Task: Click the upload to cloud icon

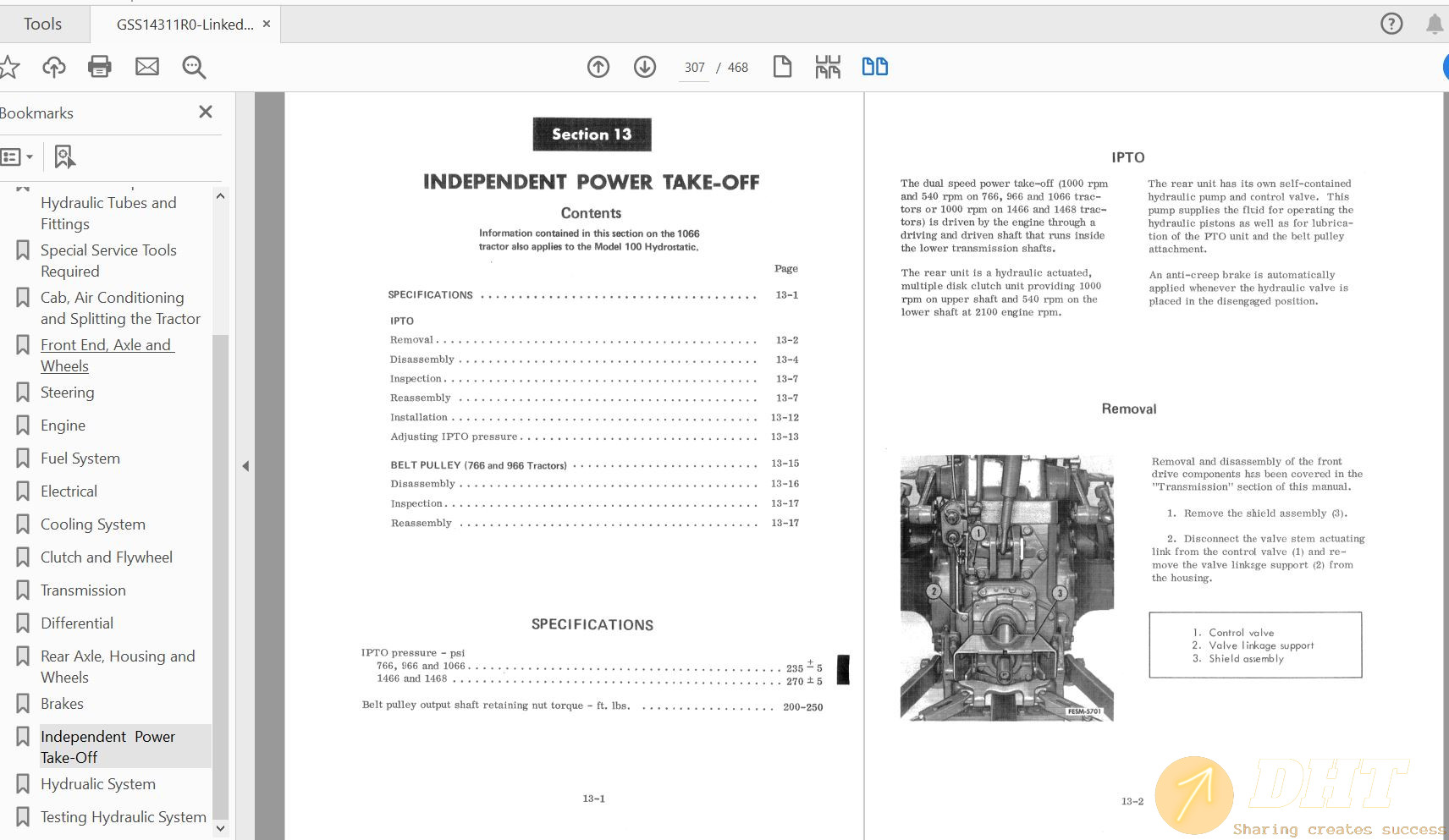Action: [x=54, y=67]
